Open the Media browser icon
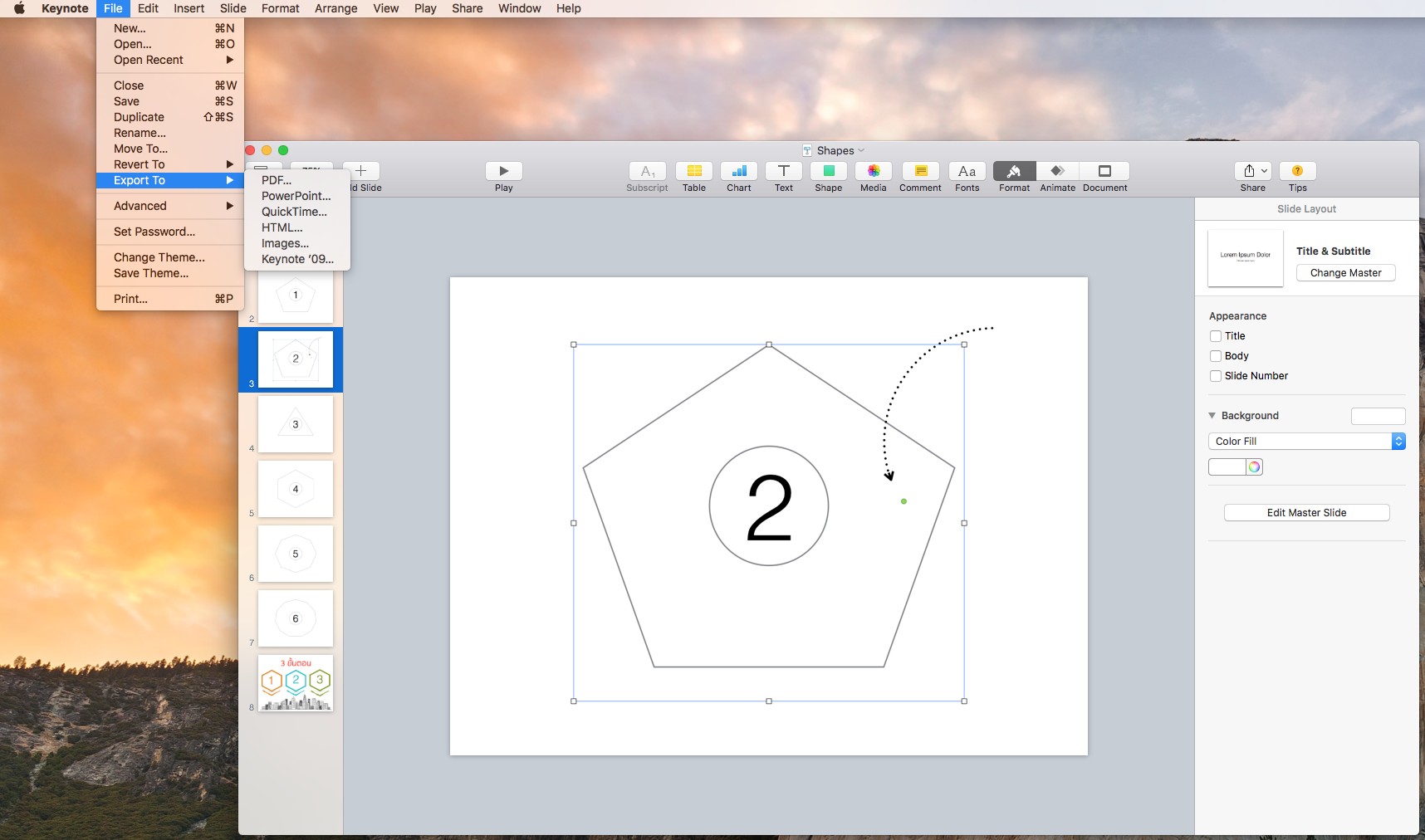 [873, 173]
